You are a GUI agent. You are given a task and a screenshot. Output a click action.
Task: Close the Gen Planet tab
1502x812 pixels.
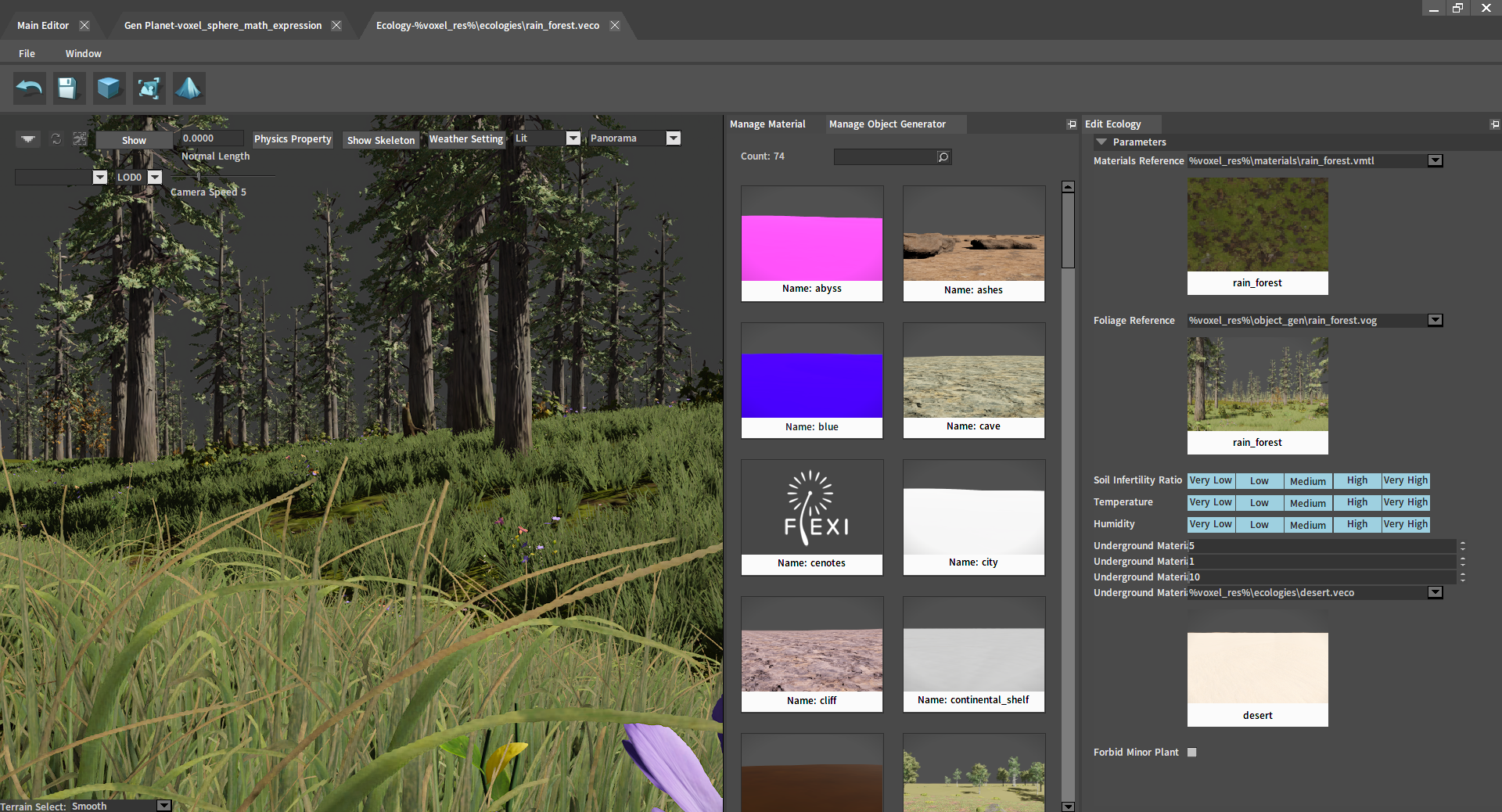click(336, 26)
